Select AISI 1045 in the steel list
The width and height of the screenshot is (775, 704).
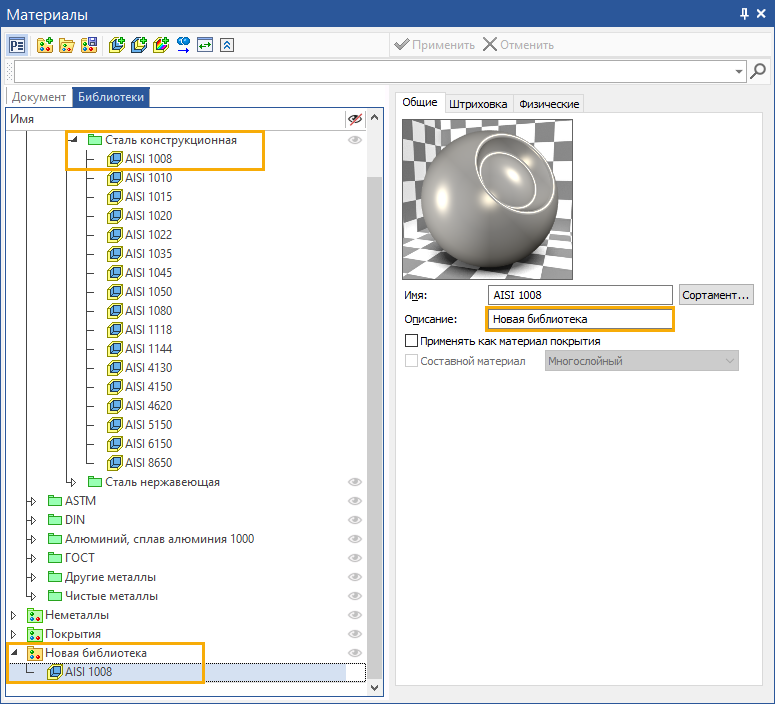148,273
